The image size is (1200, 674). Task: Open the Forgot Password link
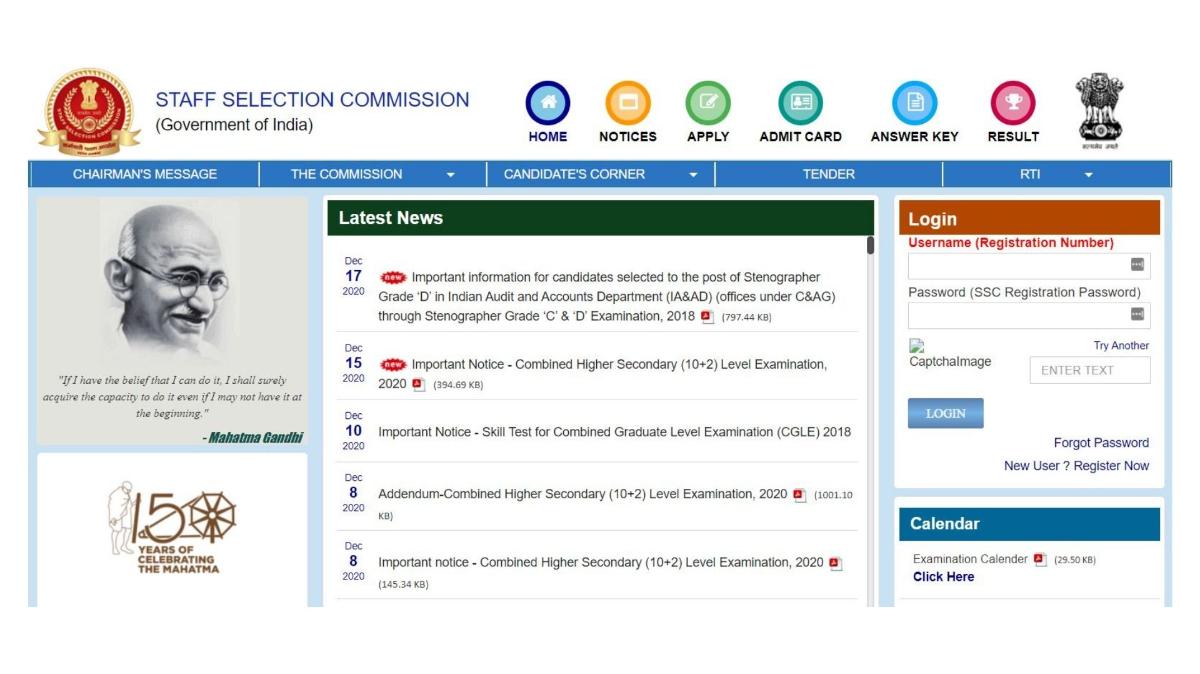tap(1101, 442)
